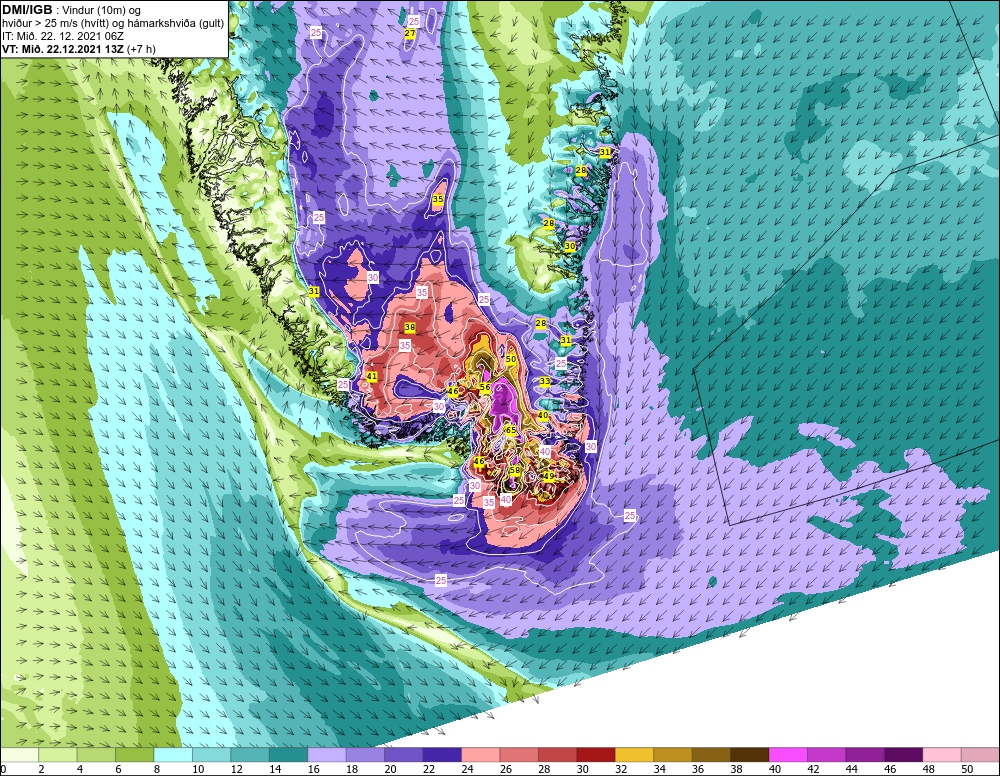Click the yellow max gust label 49
Screen dimensions: 1000x776
point(548,476)
